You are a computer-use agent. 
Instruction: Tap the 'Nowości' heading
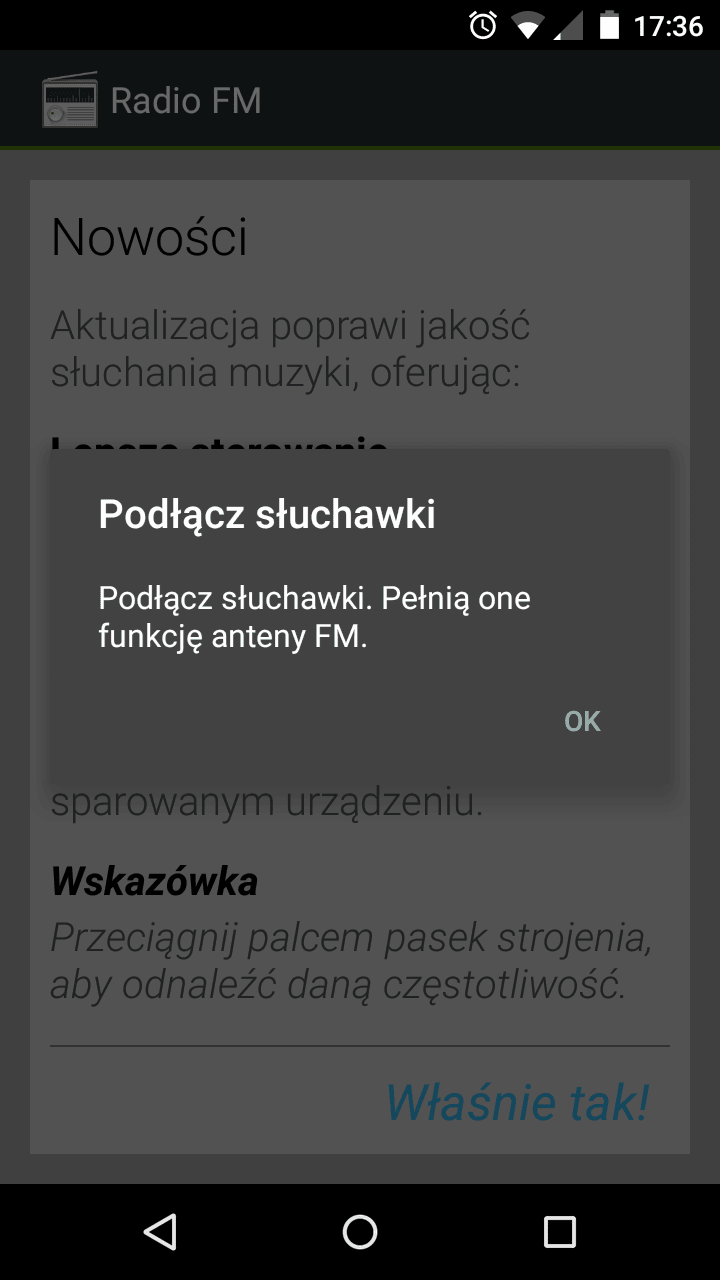149,237
